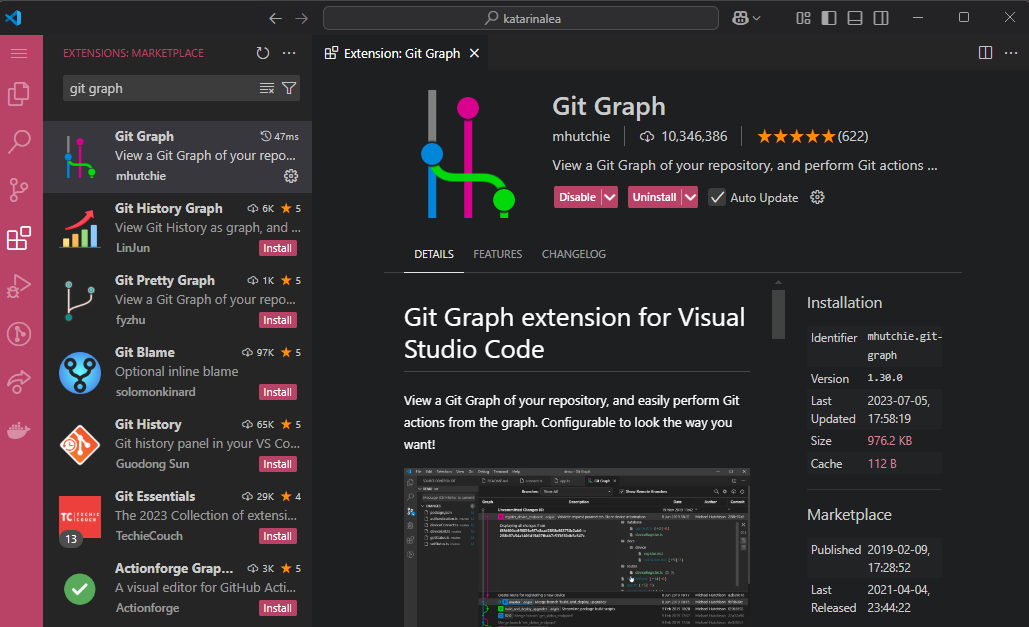The width and height of the screenshot is (1029, 627).
Task: Open the Git Graph activity bar icon
Action: pyautogui.click(x=19, y=334)
